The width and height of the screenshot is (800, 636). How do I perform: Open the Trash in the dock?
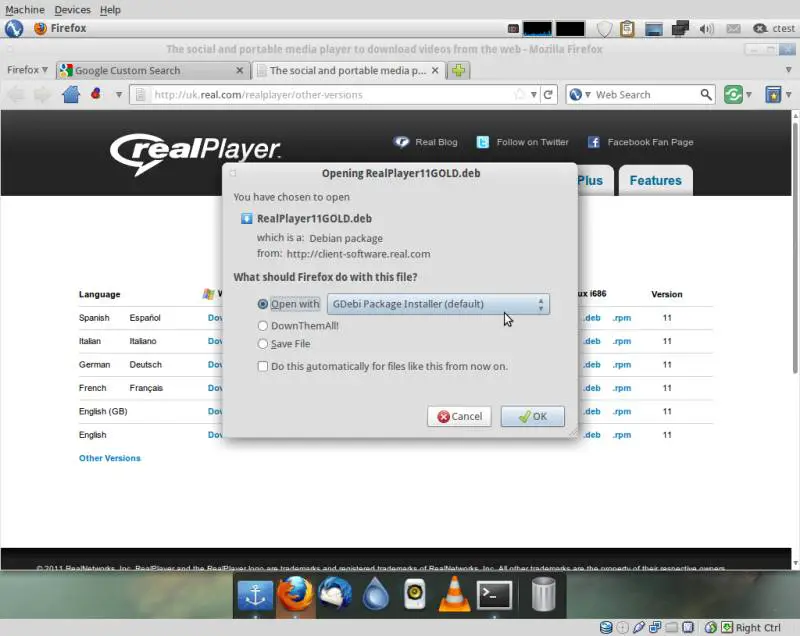pyautogui.click(x=543, y=594)
